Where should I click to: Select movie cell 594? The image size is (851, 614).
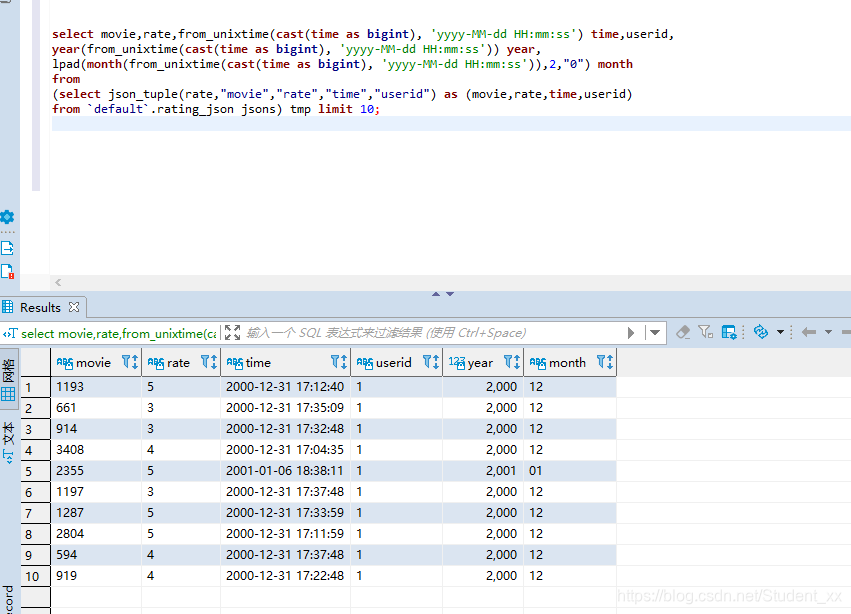96,554
